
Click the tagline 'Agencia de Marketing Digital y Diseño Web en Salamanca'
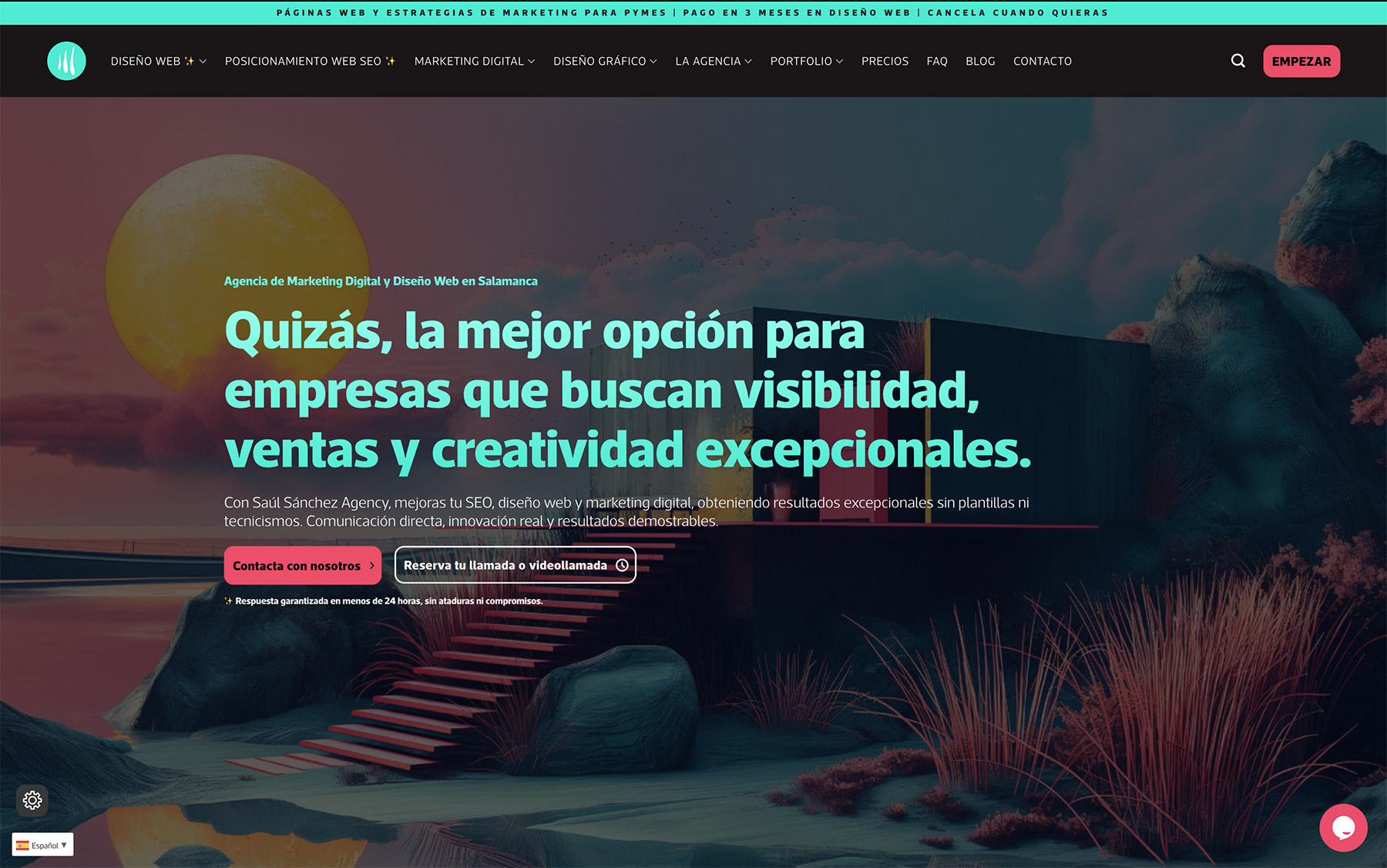tap(381, 281)
